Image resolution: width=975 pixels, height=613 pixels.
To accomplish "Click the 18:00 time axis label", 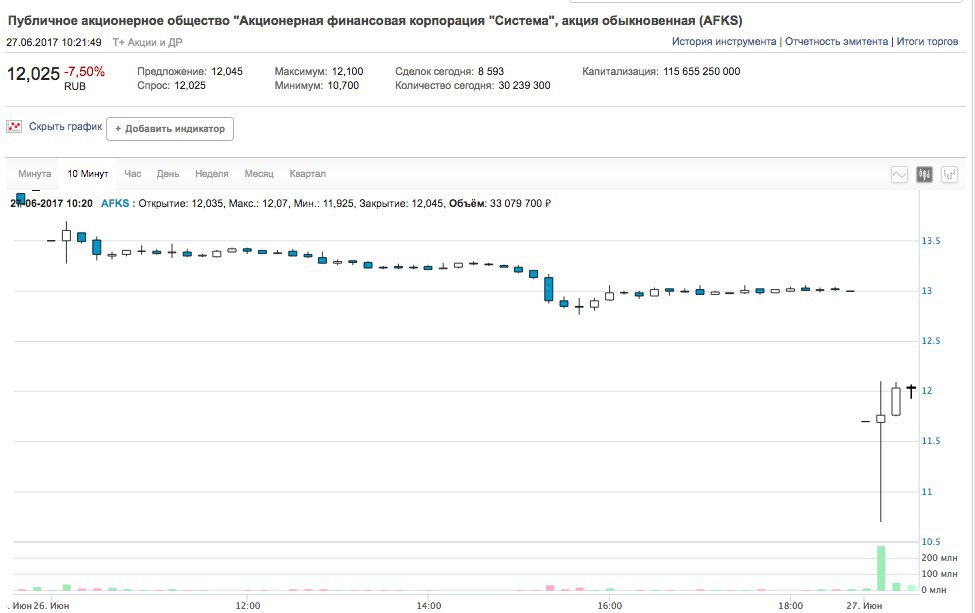I will [790, 606].
